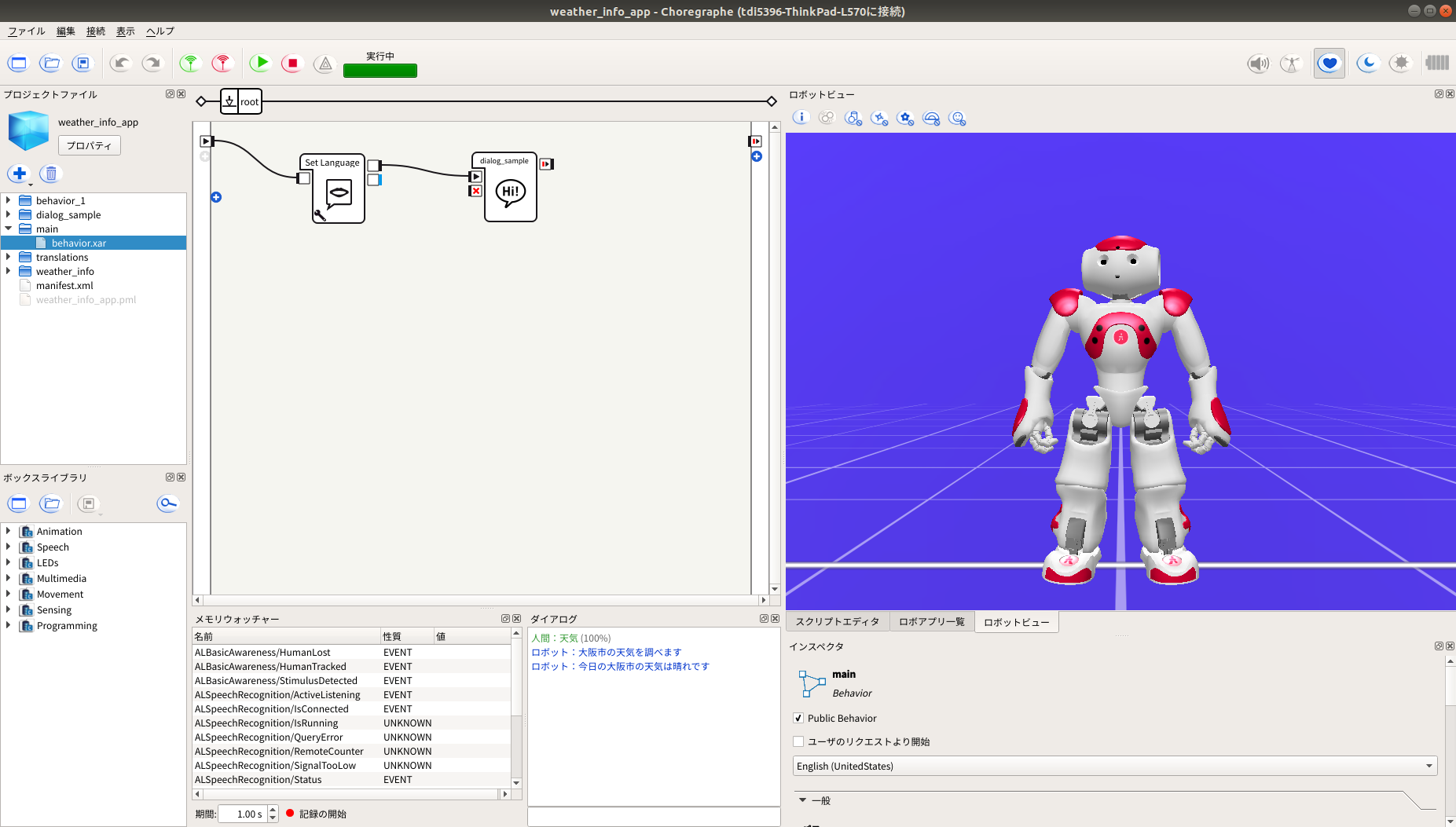Screen dimensions: 1456x827
Task: Enable the ユーザのリクエストより開始 checkbox
Action: coord(798,741)
